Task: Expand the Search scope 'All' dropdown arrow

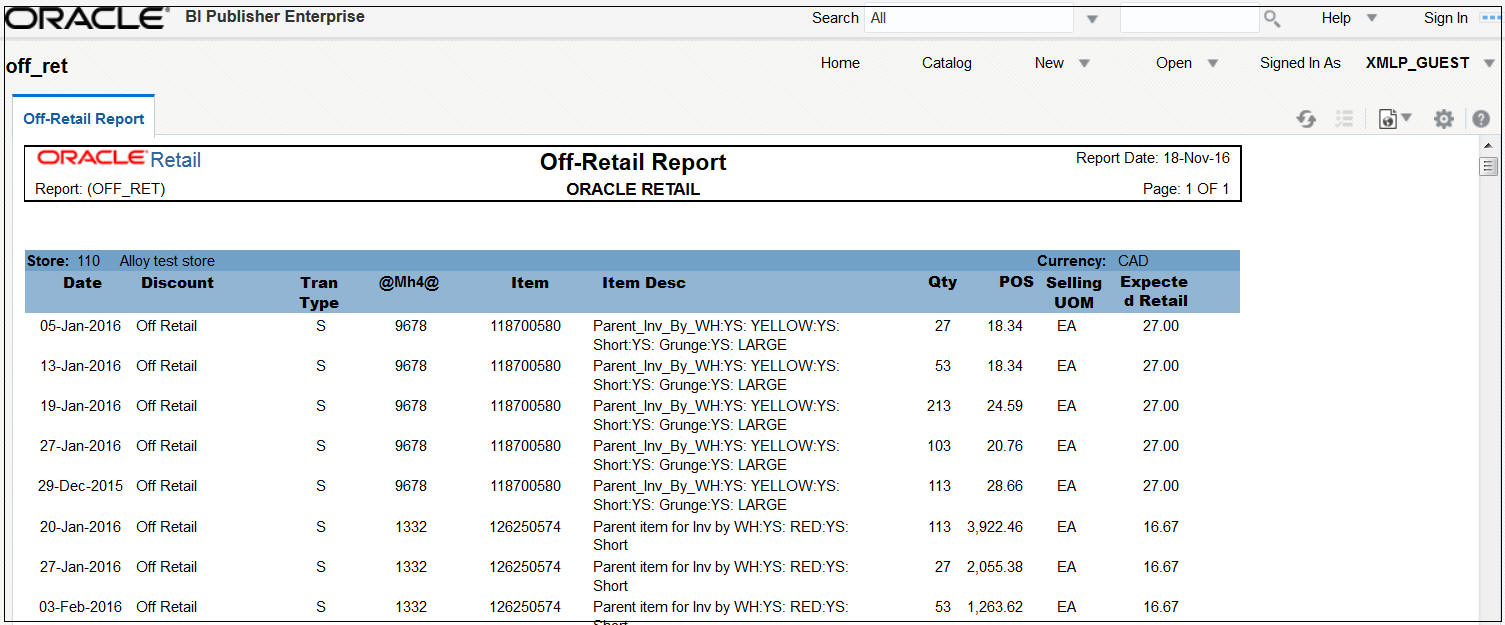Action: tap(1092, 19)
